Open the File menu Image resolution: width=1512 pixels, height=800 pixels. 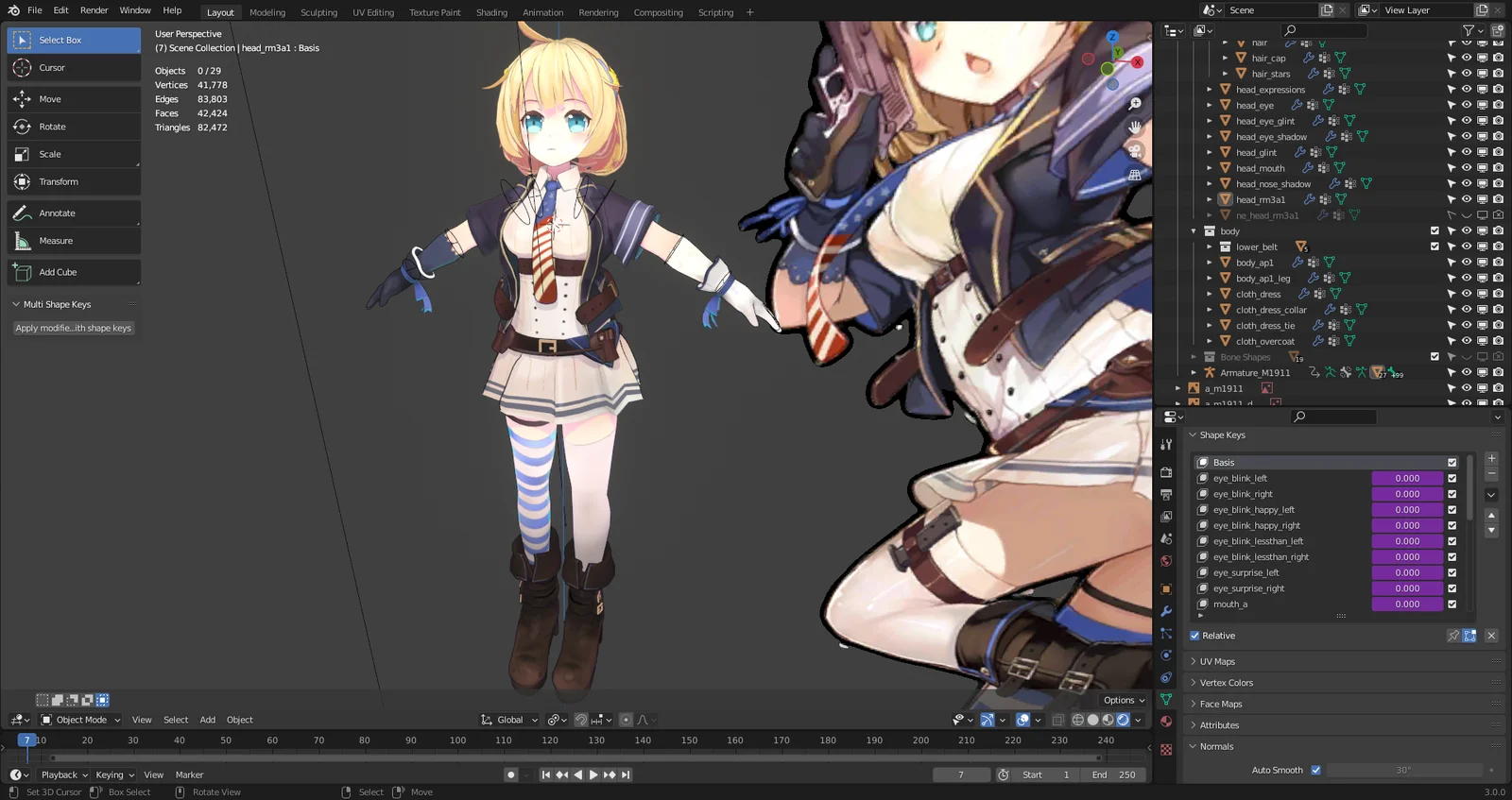[x=35, y=10]
